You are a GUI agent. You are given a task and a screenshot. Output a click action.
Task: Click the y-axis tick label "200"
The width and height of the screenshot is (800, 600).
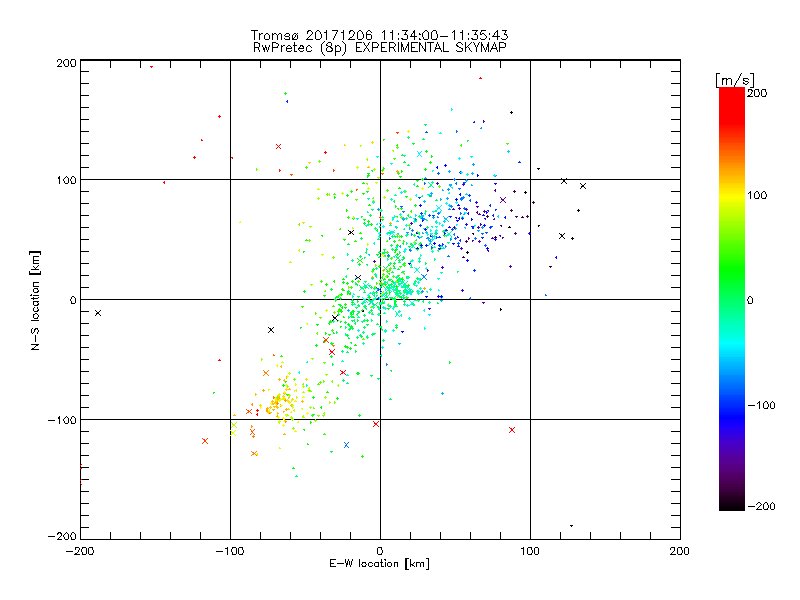pos(66,63)
